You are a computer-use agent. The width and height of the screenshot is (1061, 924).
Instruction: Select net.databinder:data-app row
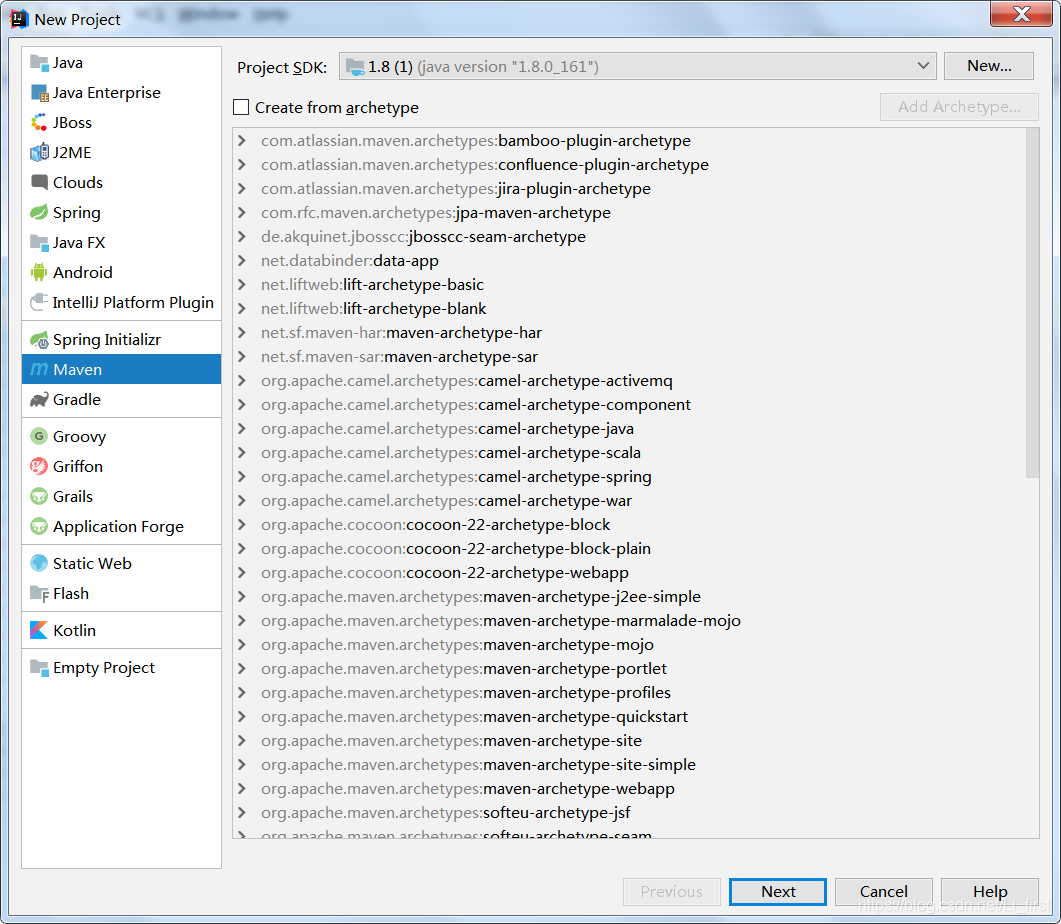click(629, 260)
